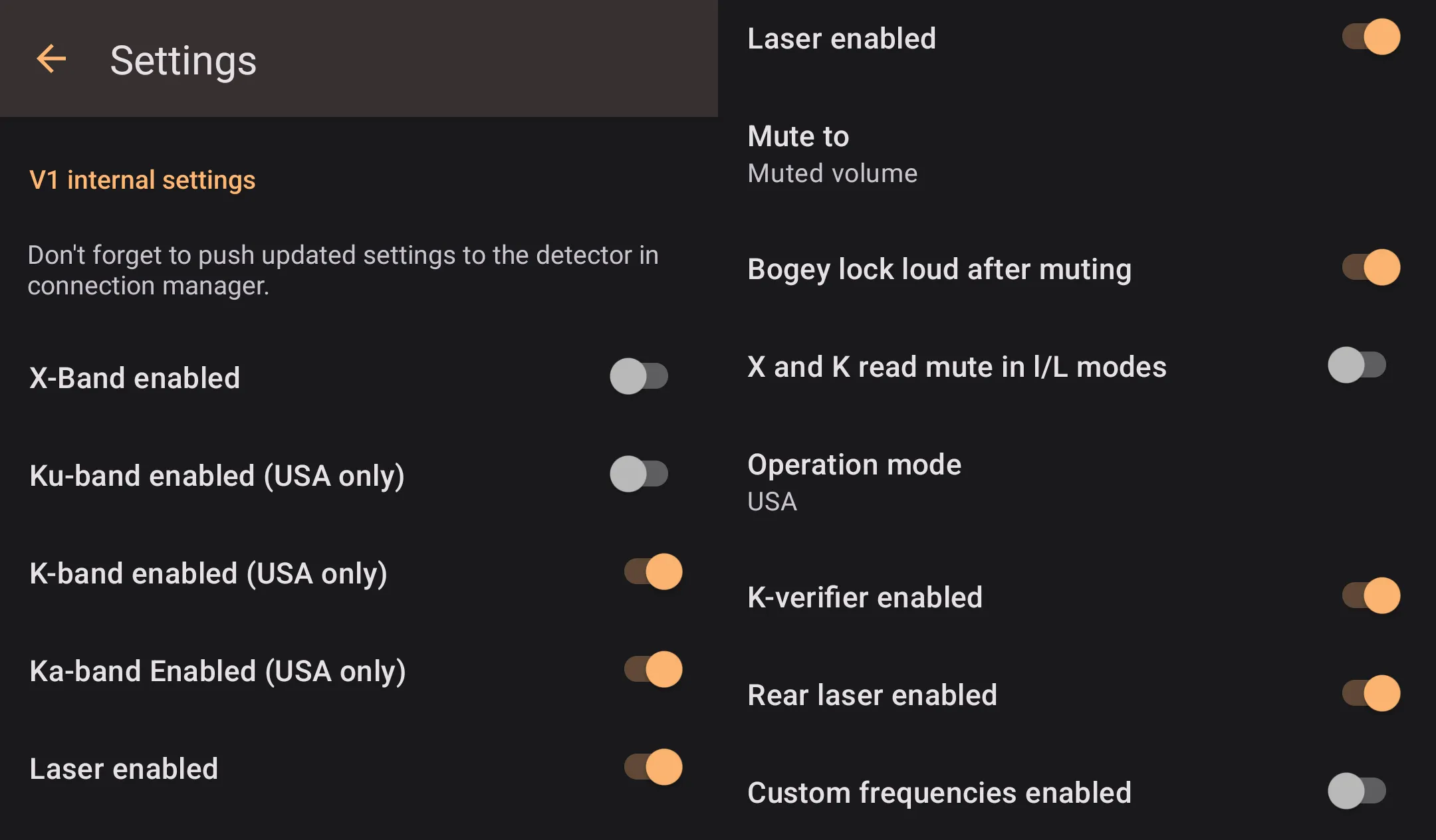Click the Custom frequencies enabled label
The height and width of the screenshot is (840, 1436).
[x=939, y=793]
